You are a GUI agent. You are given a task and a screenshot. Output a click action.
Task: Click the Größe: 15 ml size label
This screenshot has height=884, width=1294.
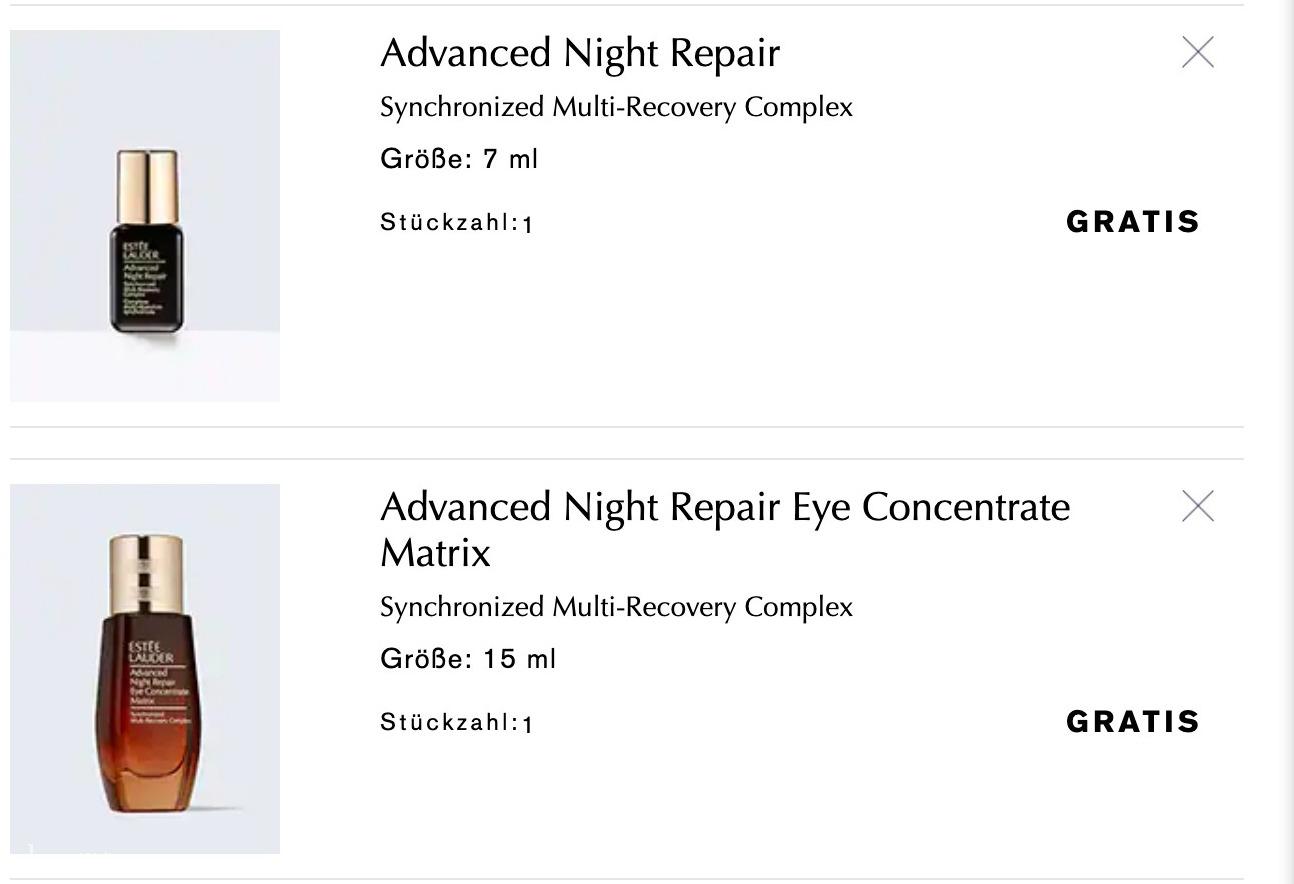click(x=468, y=659)
